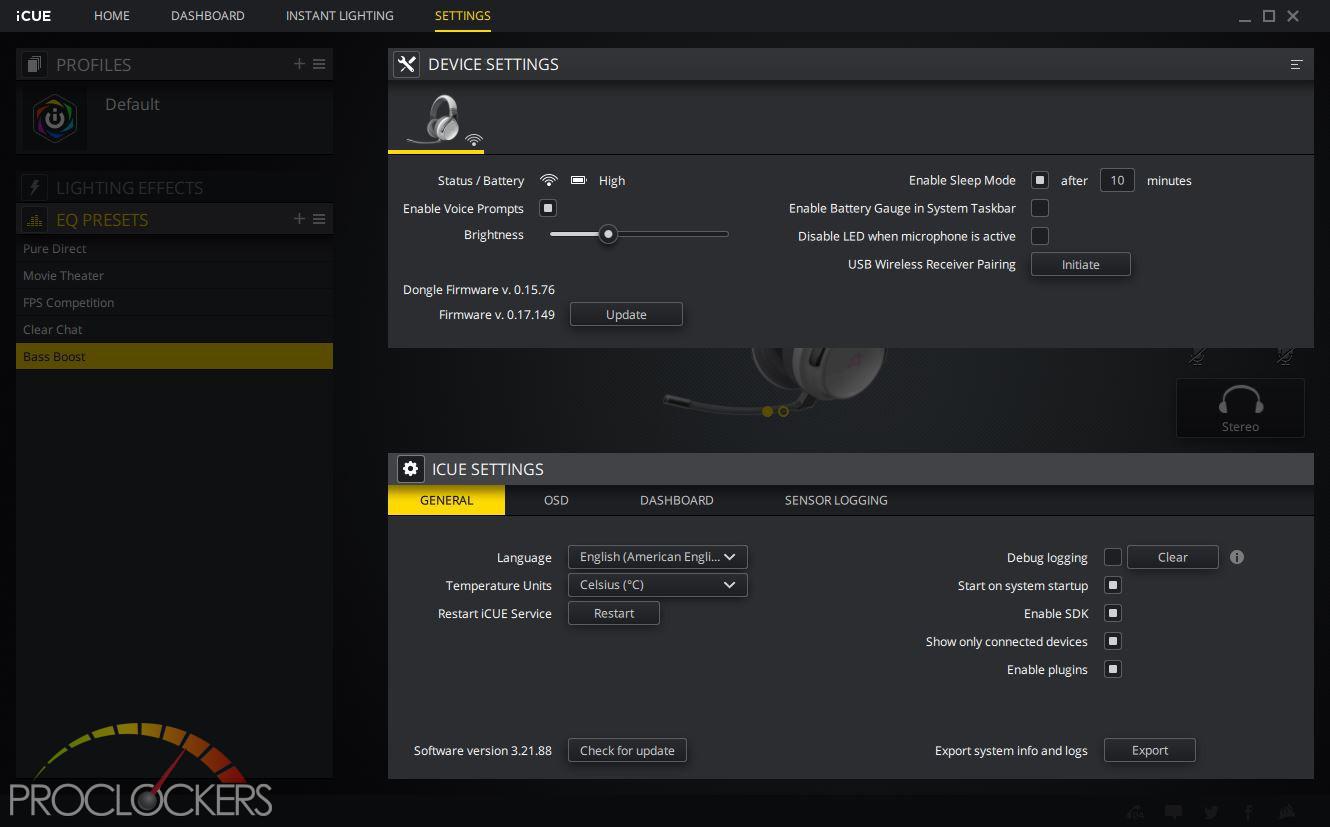Viewport: 1330px width, 827px height.
Task: Toggle Enable Voice Prompts checkbox
Action: [548, 208]
